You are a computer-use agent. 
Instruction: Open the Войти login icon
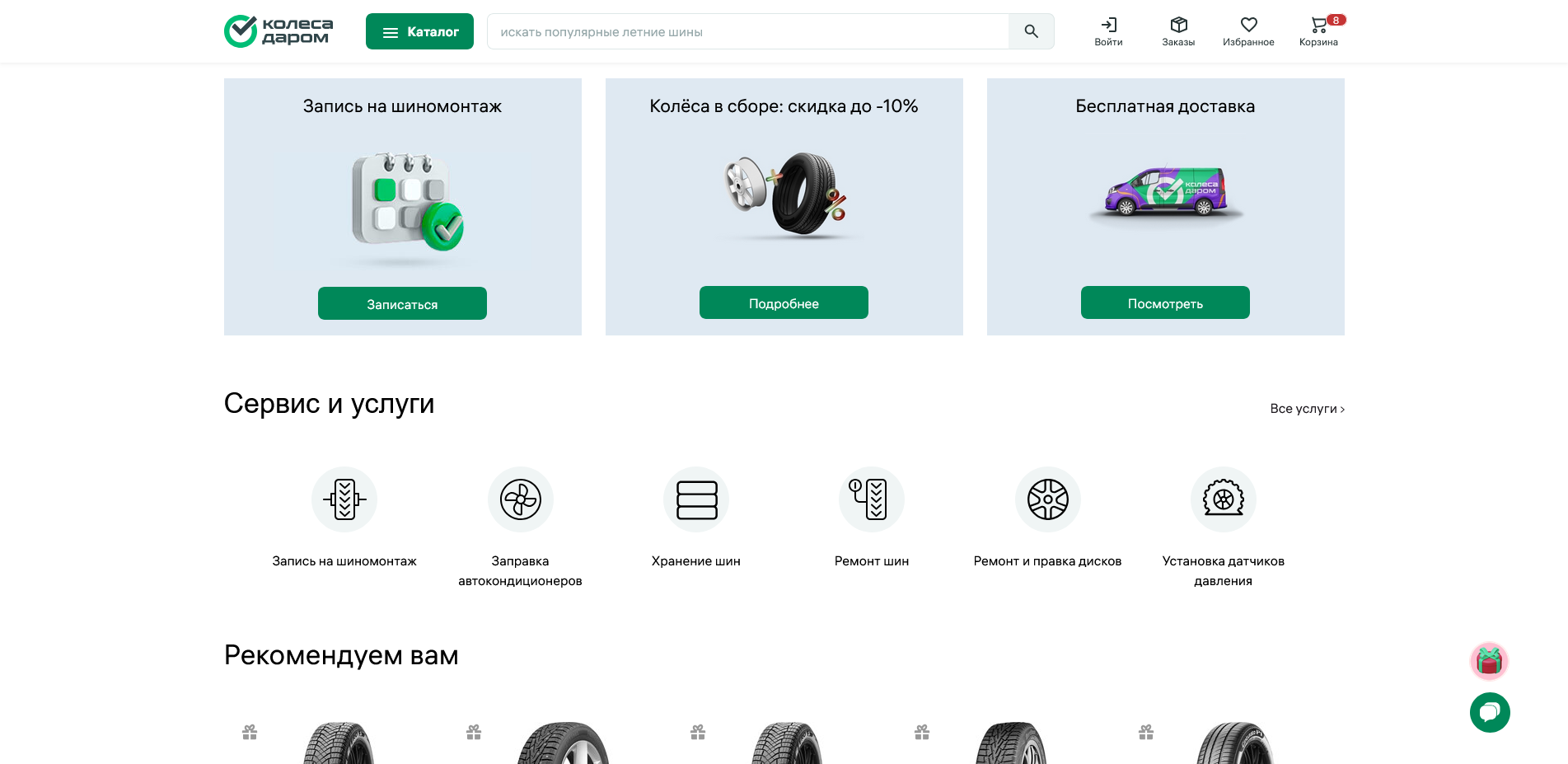[x=1109, y=25]
